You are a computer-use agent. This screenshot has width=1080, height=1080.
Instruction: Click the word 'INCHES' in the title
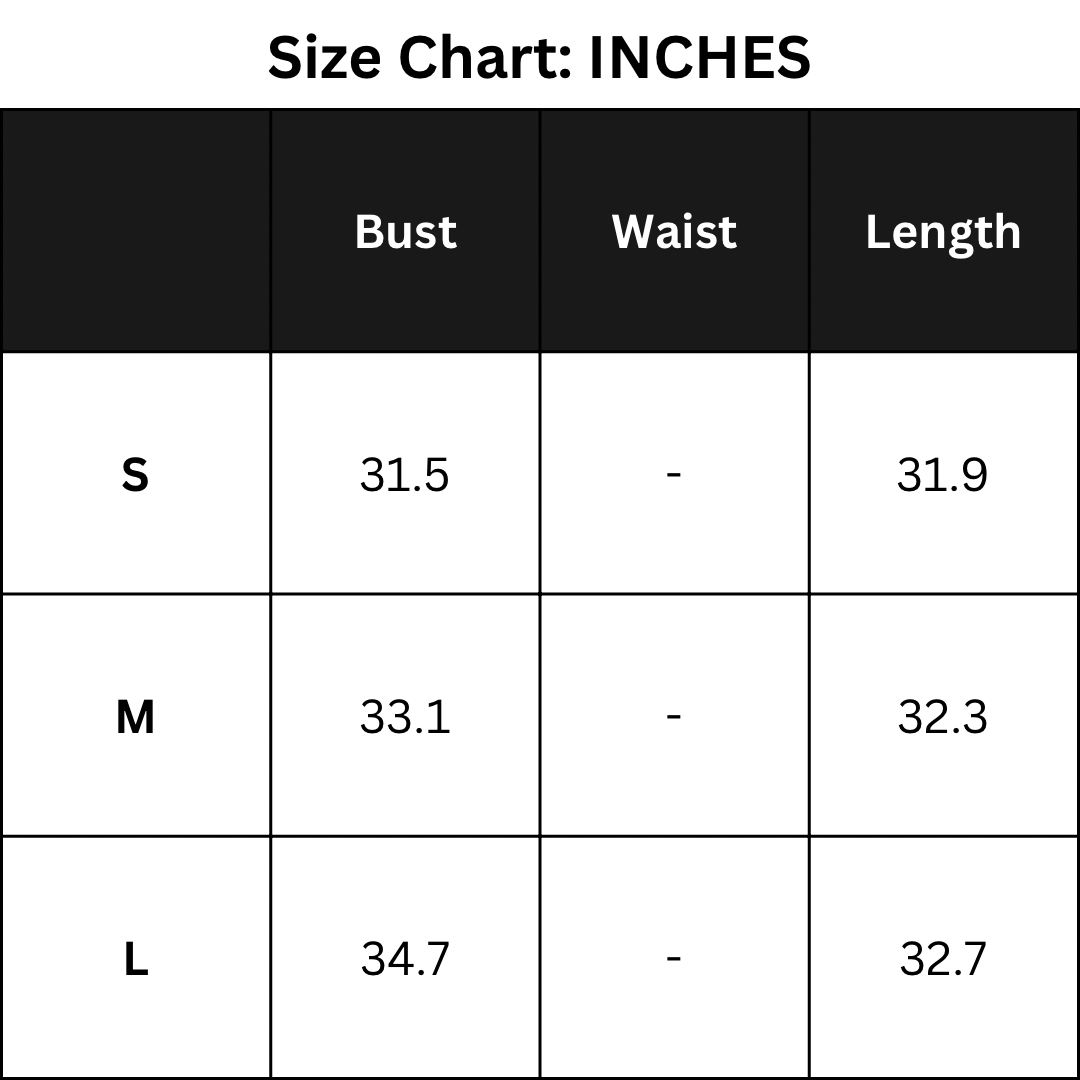point(700,57)
